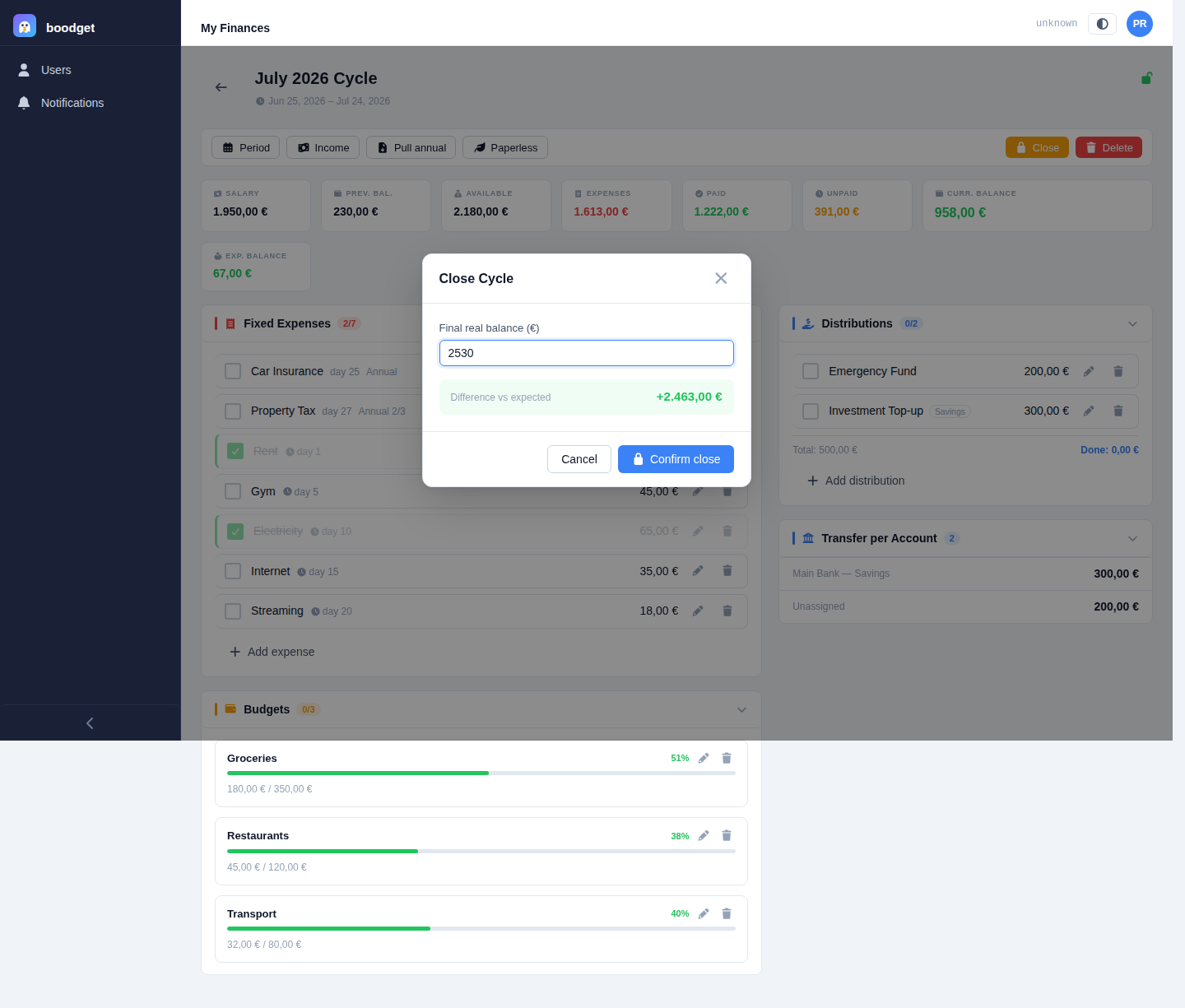The width and height of the screenshot is (1185, 1008).
Task: Click the Done: 0,00 € text
Action: click(1109, 450)
